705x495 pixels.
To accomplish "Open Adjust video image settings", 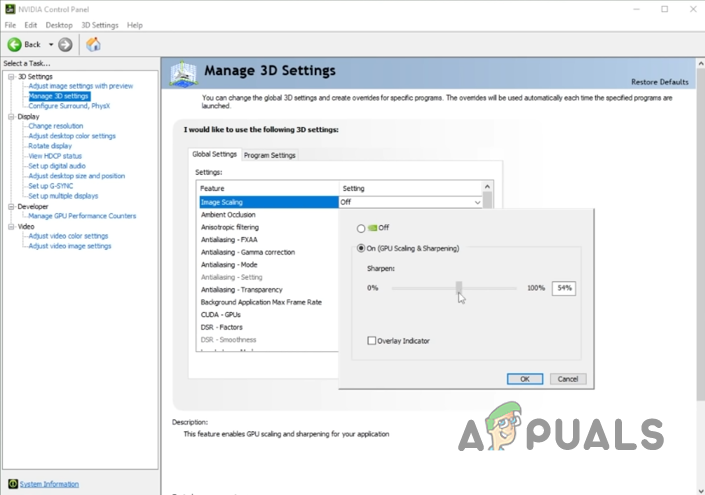I will [70, 246].
